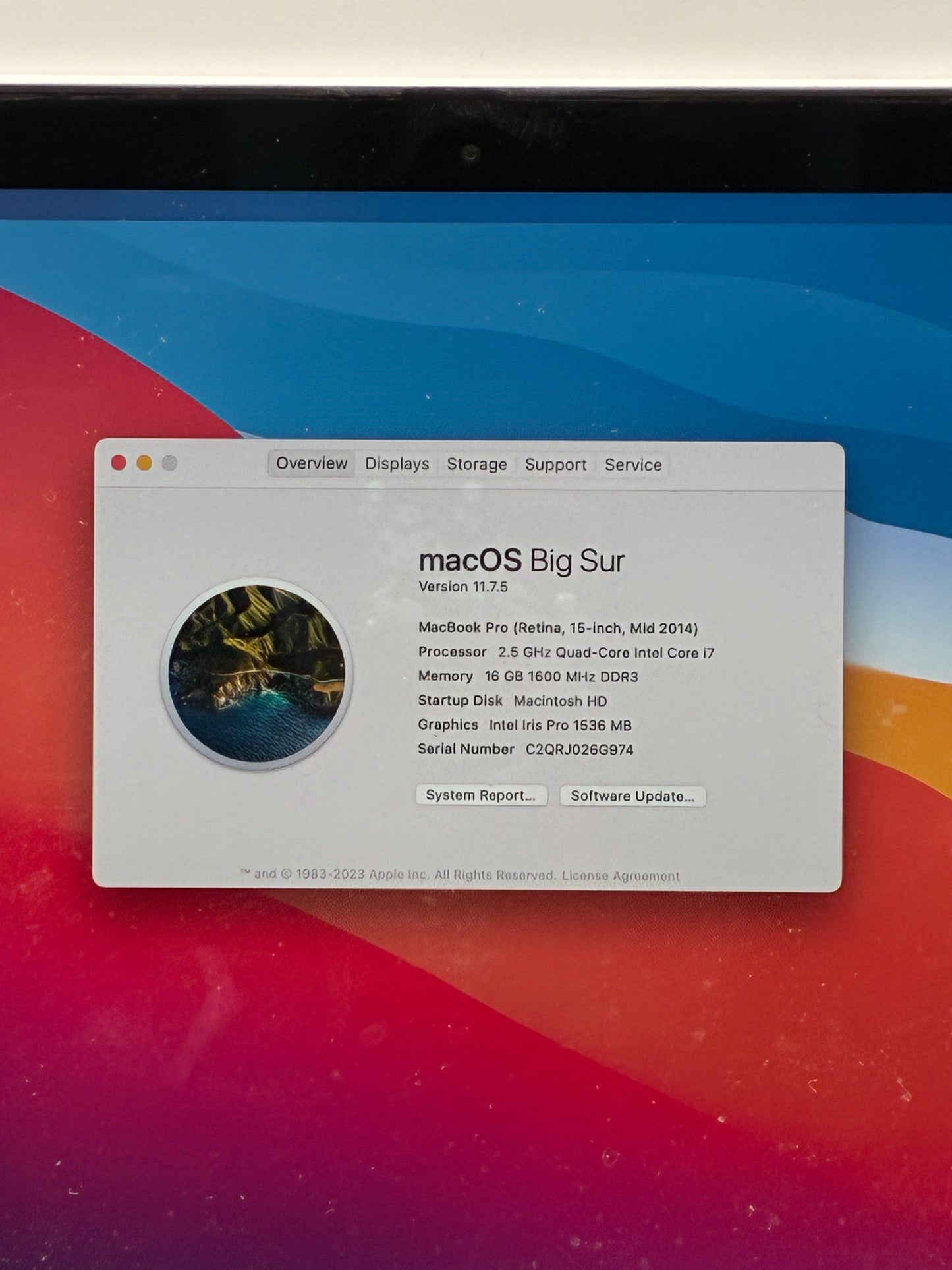Open the Storage tab

(477, 465)
